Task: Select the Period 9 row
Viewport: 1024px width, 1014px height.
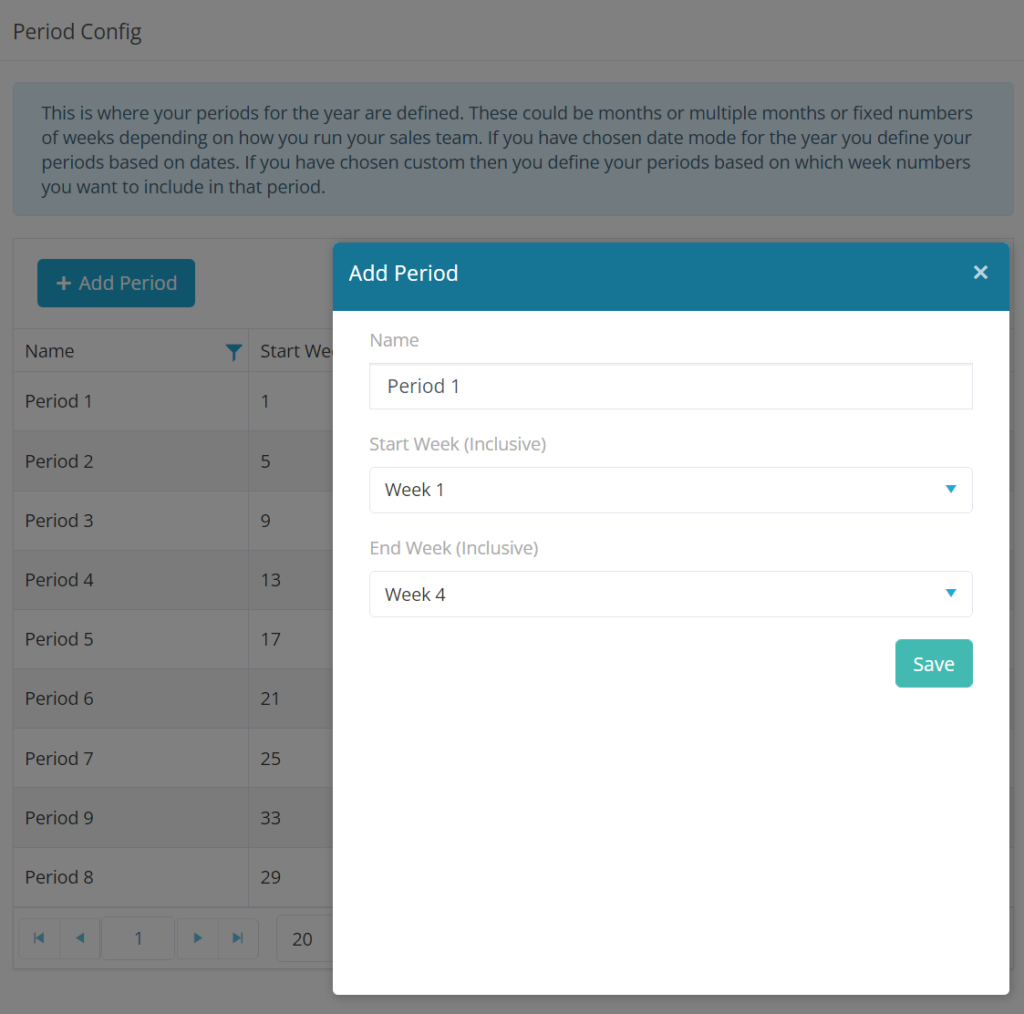Action: pyautogui.click(x=173, y=817)
